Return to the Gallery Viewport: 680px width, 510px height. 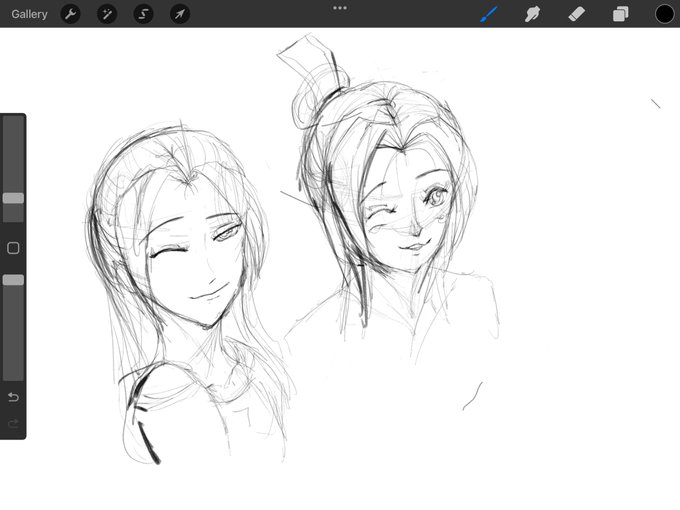click(29, 14)
